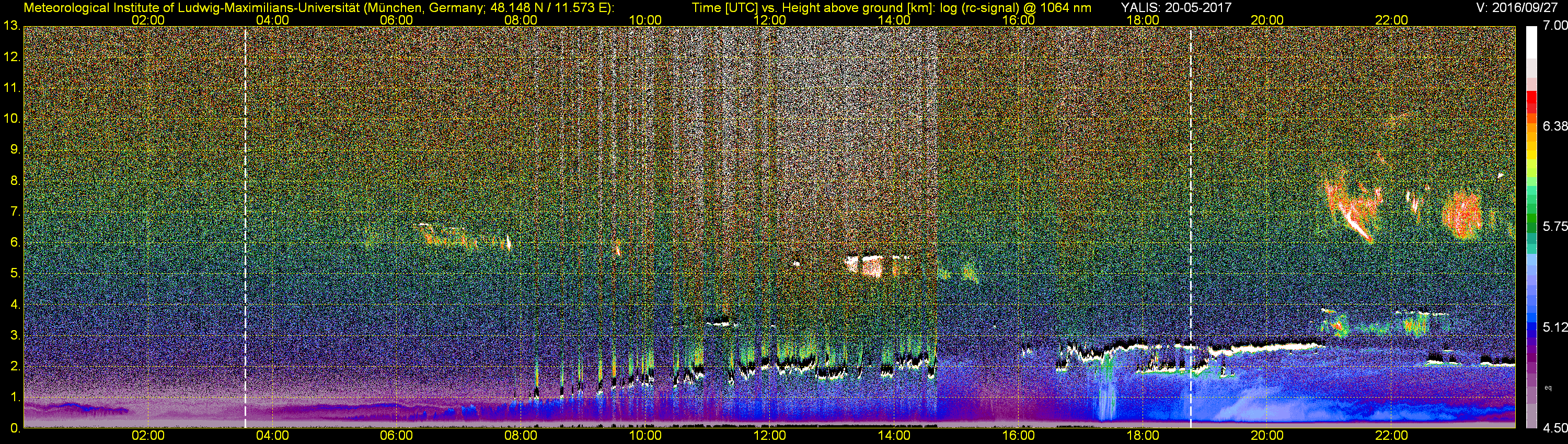This screenshot has height=444, width=1568.
Task: Click 18:00 on the top time axis
Action: [x=1143, y=20]
